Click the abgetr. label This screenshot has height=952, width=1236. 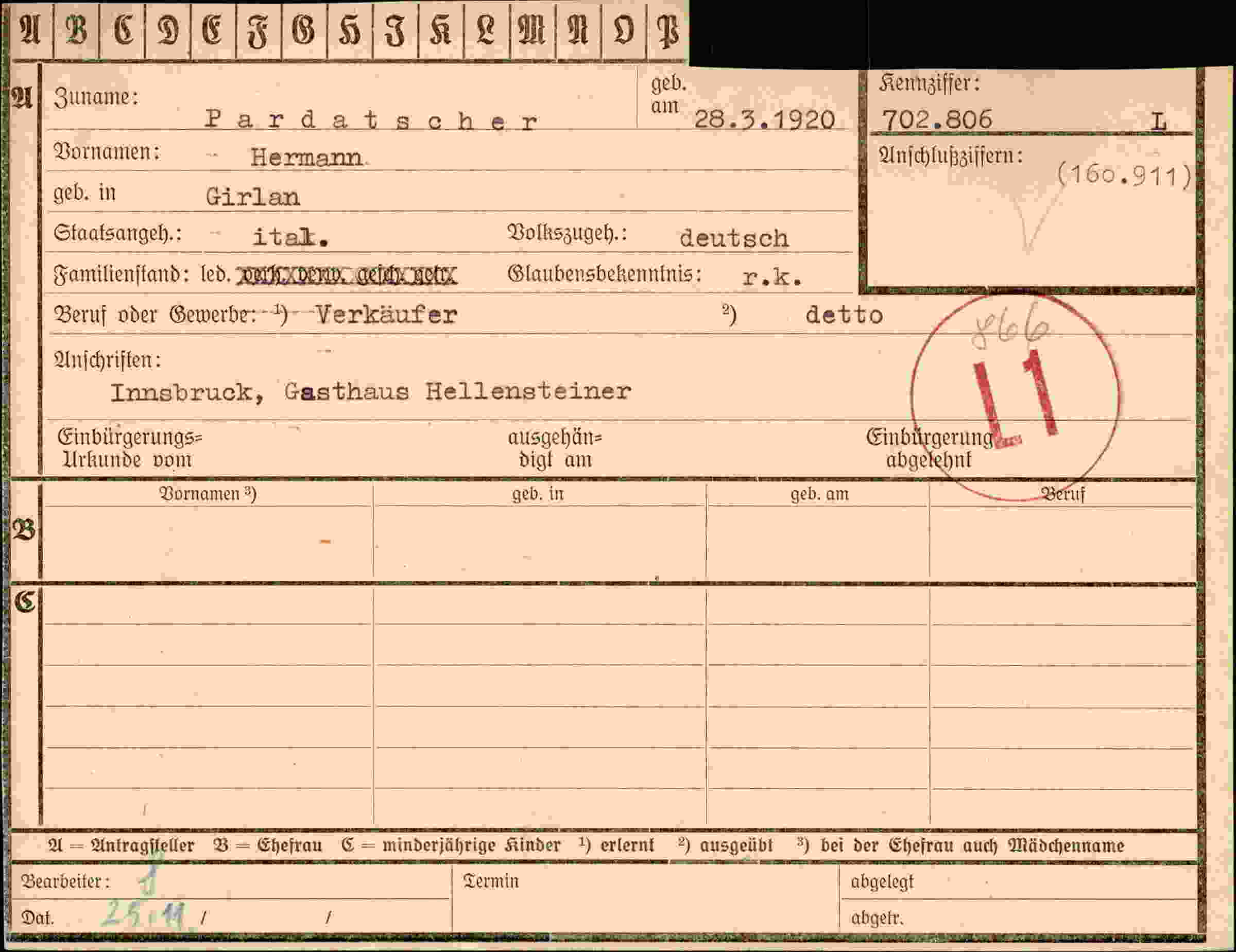[x=877, y=918]
